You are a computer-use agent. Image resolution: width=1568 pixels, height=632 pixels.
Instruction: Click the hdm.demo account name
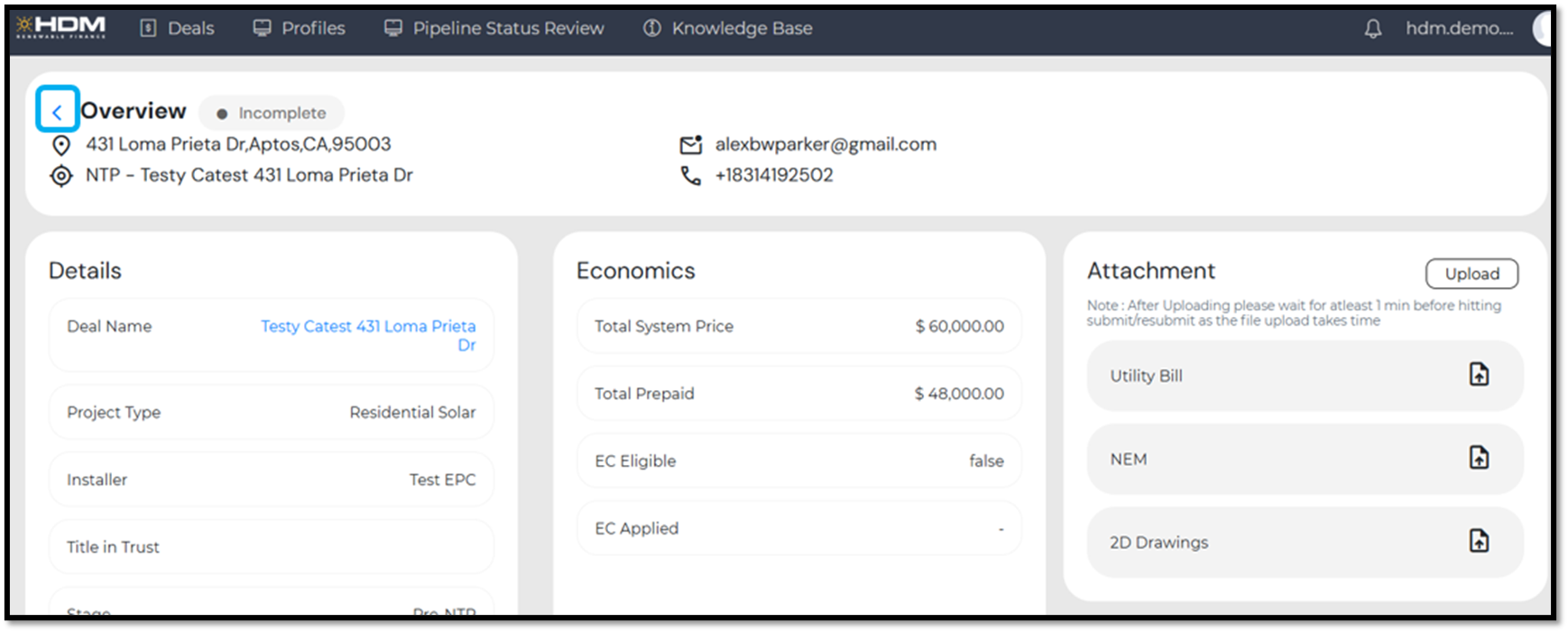click(x=1460, y=28)
